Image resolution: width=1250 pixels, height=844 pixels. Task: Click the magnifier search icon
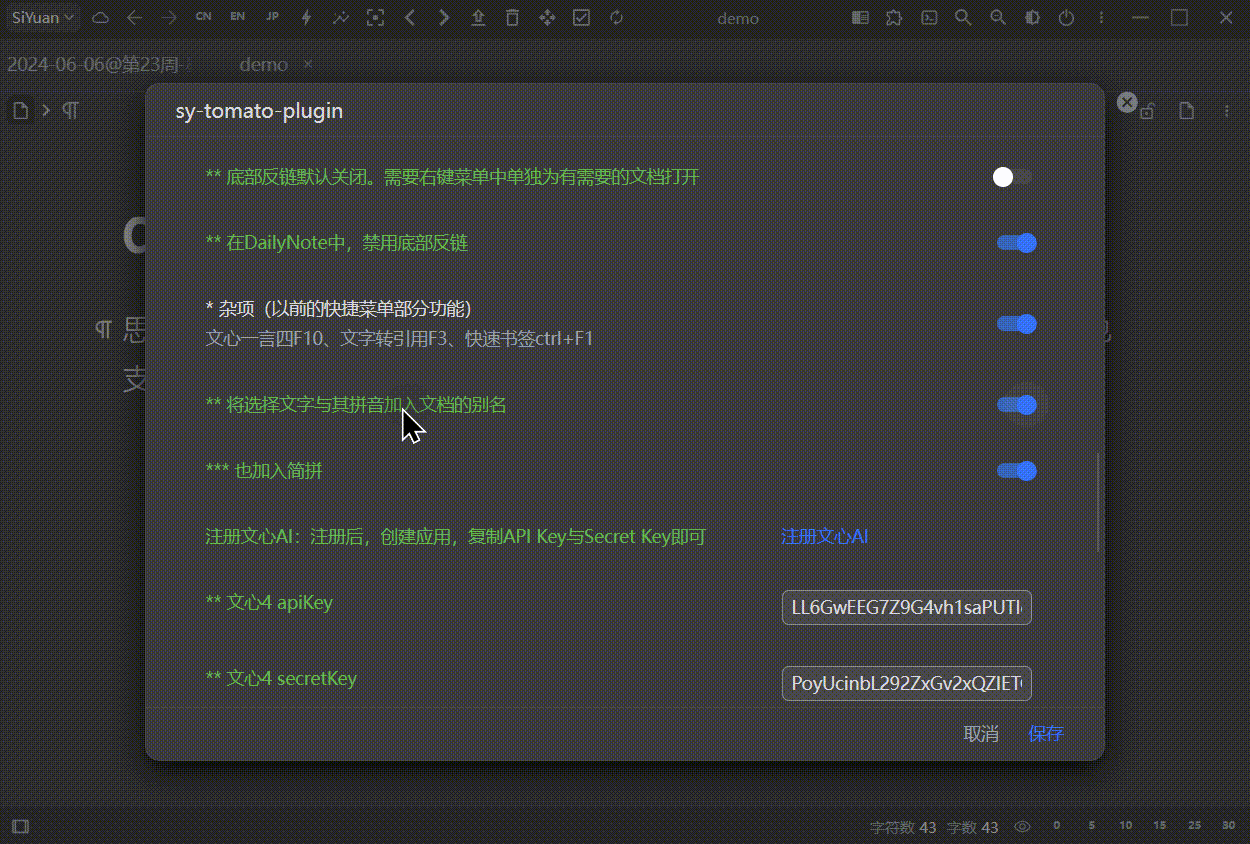tap(963, 18)
